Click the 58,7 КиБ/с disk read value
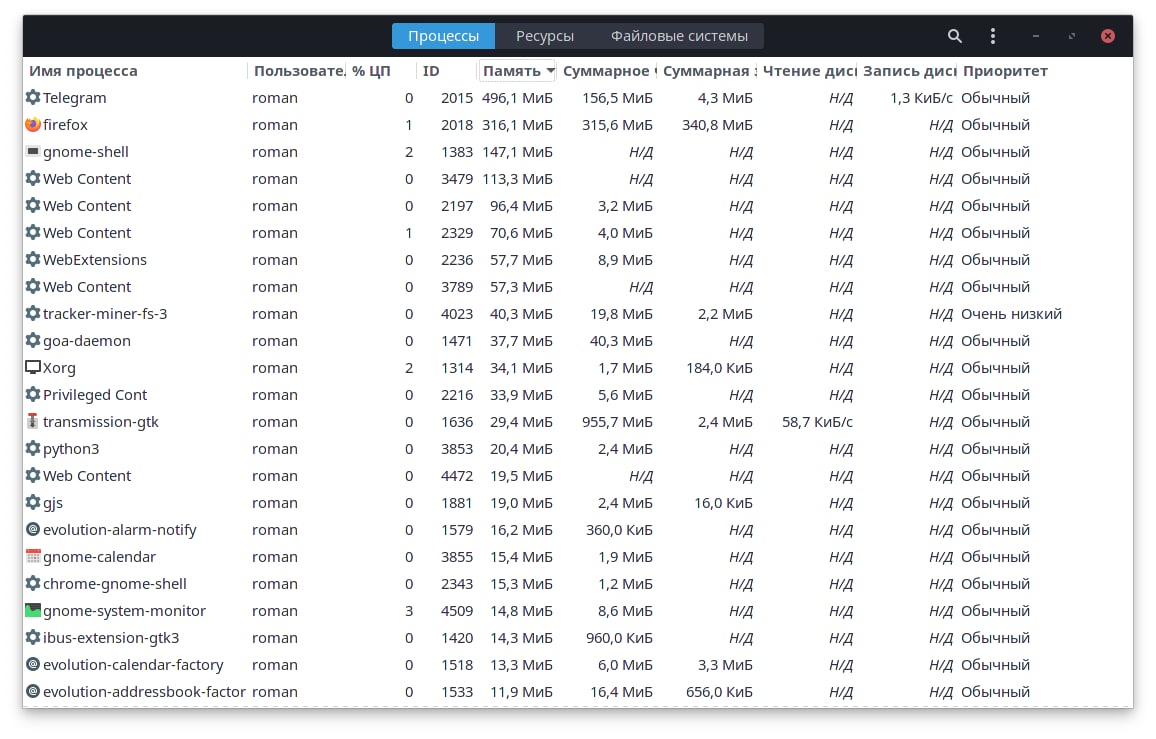The image size is (1156, 739). pos(817,422)
